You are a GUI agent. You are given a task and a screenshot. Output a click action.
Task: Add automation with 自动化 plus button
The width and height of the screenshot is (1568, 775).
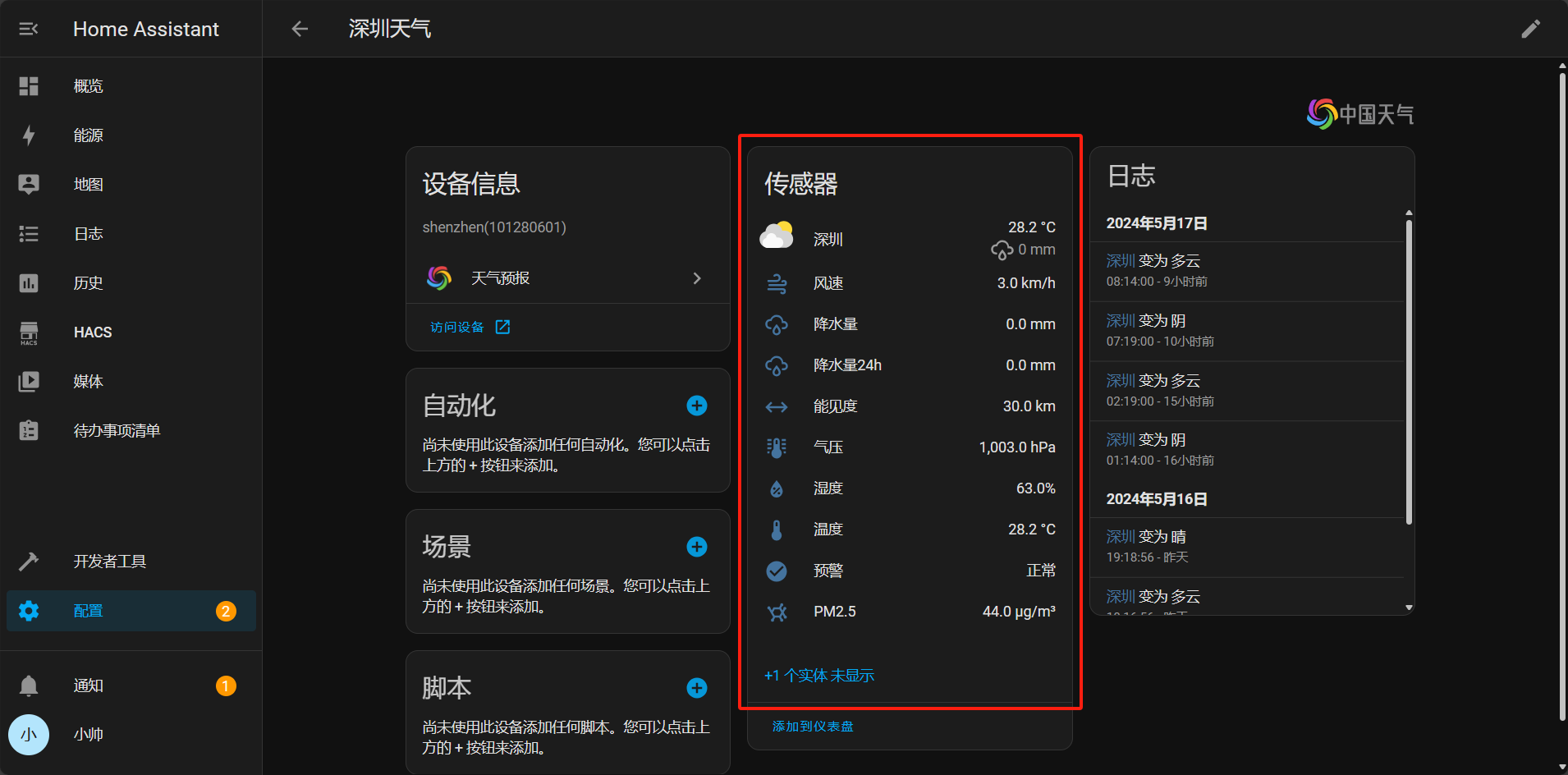point(697,406)
